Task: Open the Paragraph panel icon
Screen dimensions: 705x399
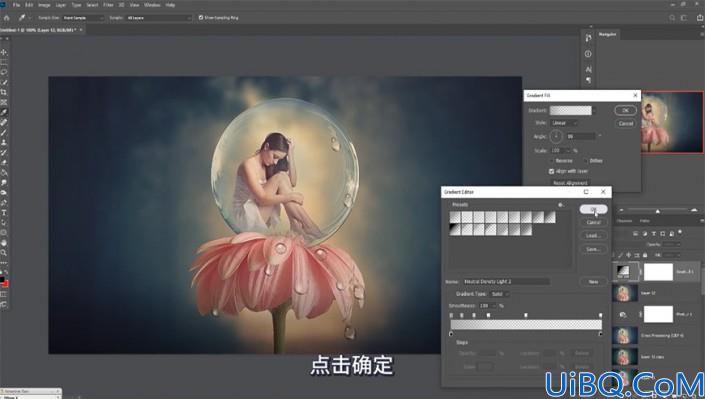Action: pyautogui.click(x=588, y=80)
